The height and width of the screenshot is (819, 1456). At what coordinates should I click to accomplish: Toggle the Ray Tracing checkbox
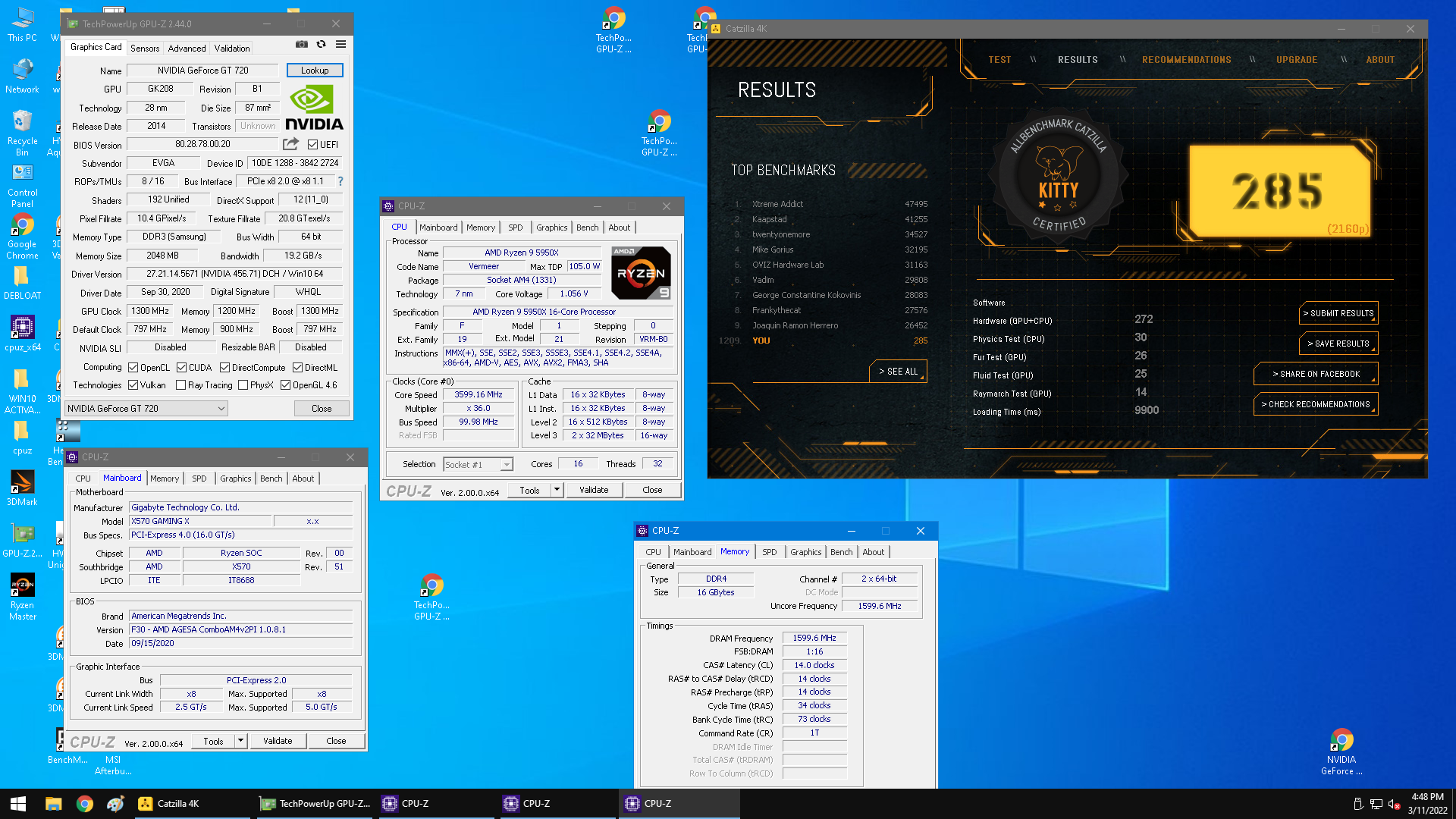click(x=180, y=385)
